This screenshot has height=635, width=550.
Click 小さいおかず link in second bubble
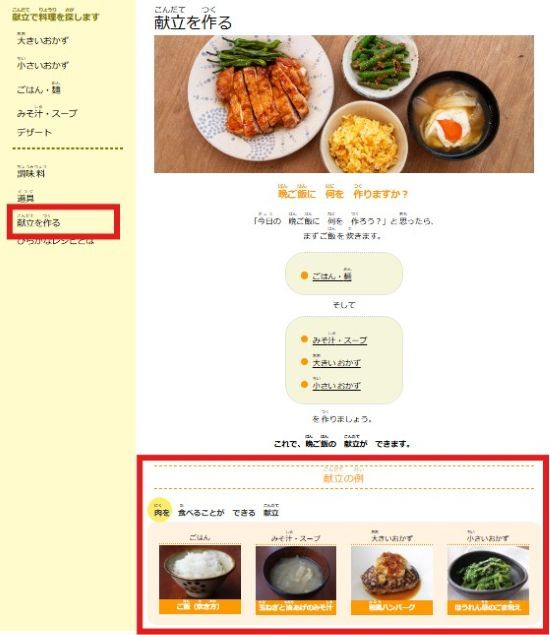tap(336, 384)
